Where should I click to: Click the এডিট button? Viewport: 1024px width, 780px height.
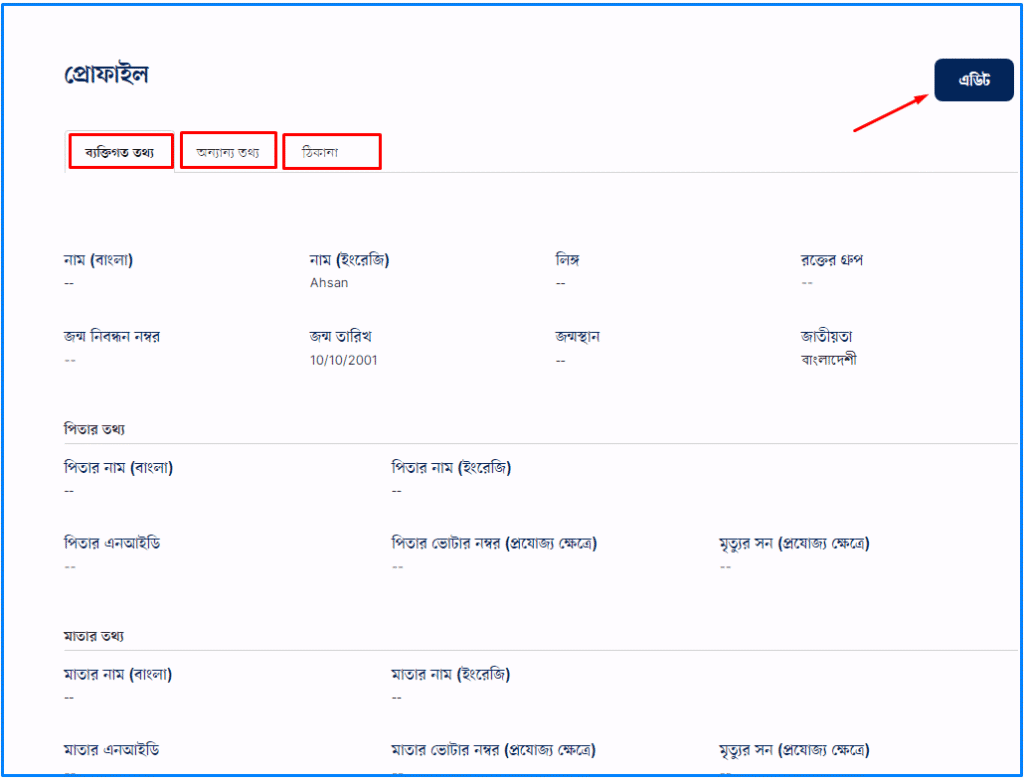click(973, 80)
